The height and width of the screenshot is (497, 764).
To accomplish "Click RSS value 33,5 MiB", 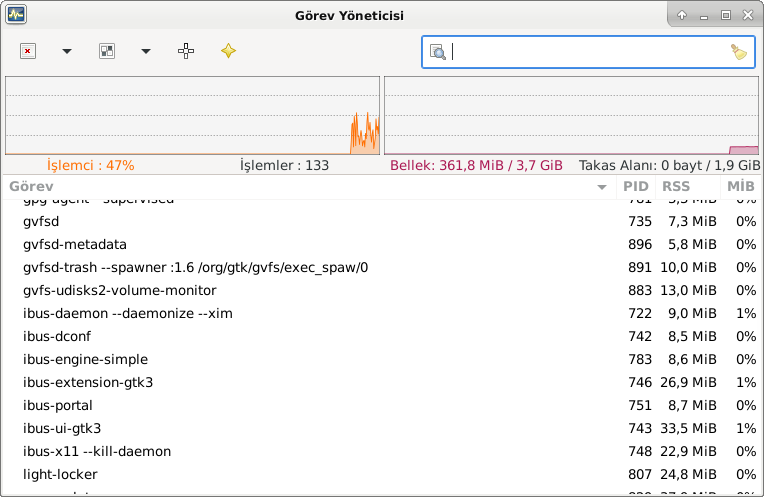I will 688,428.
